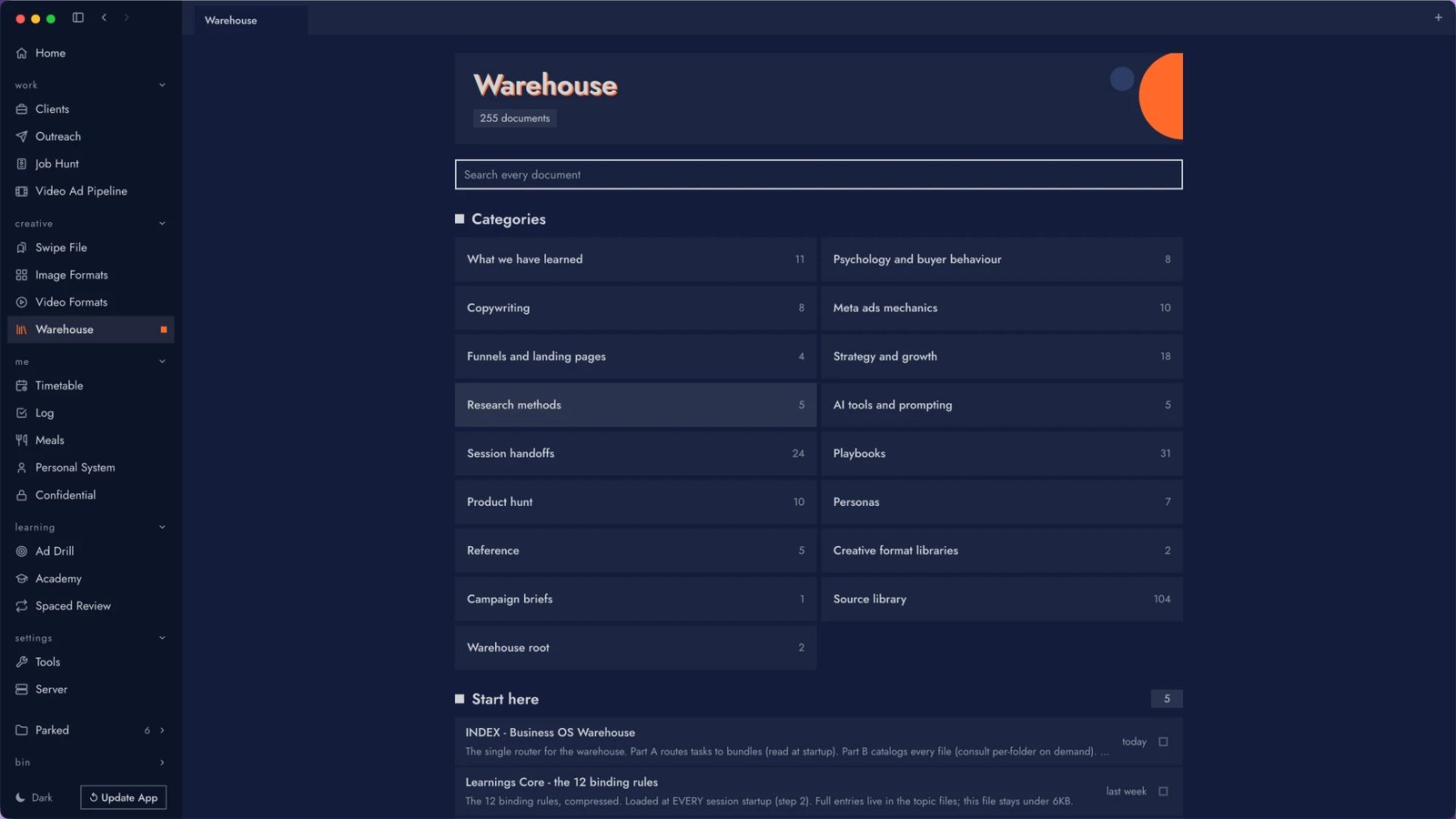Click the Confidential lock icon
The image size is (1456, 819).
tap(22, 495)
